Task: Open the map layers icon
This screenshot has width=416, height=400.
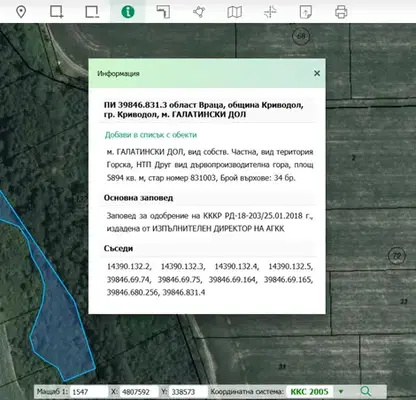Action: click(x=235, y=12)
